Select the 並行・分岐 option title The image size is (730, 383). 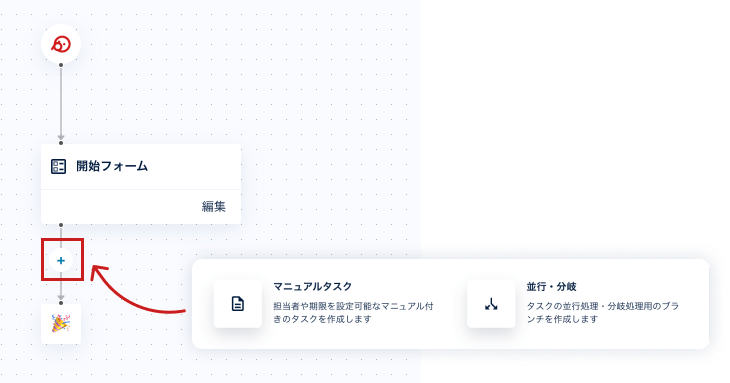(552, 287)
